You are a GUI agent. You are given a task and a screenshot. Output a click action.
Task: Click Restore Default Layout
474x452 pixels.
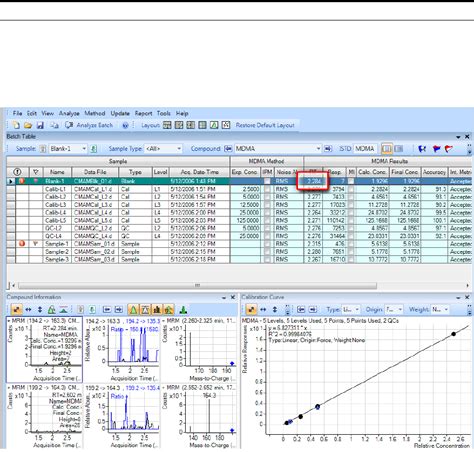coord(265,125)
